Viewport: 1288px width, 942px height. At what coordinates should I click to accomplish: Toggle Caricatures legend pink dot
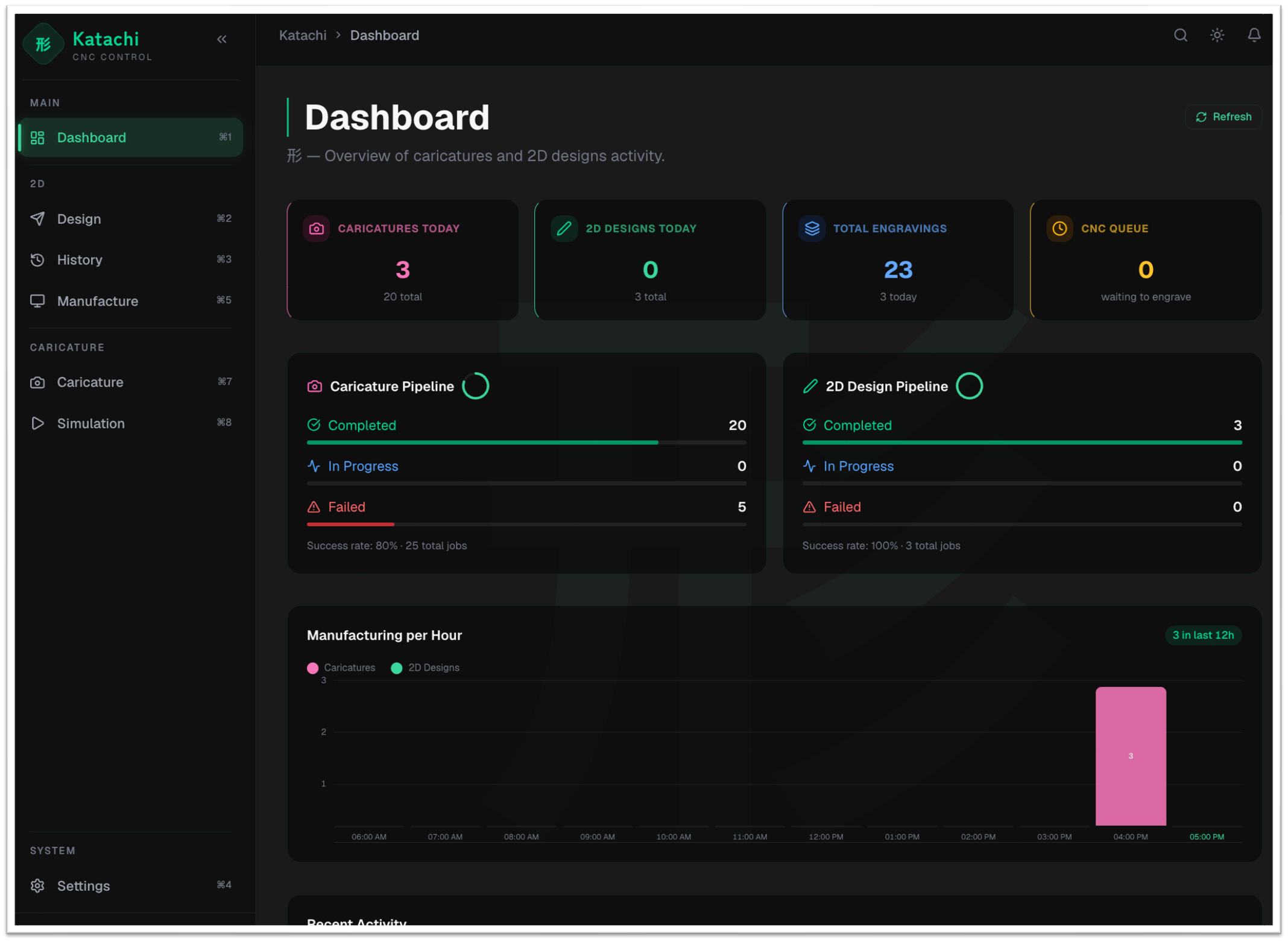[x=312, y=668]
